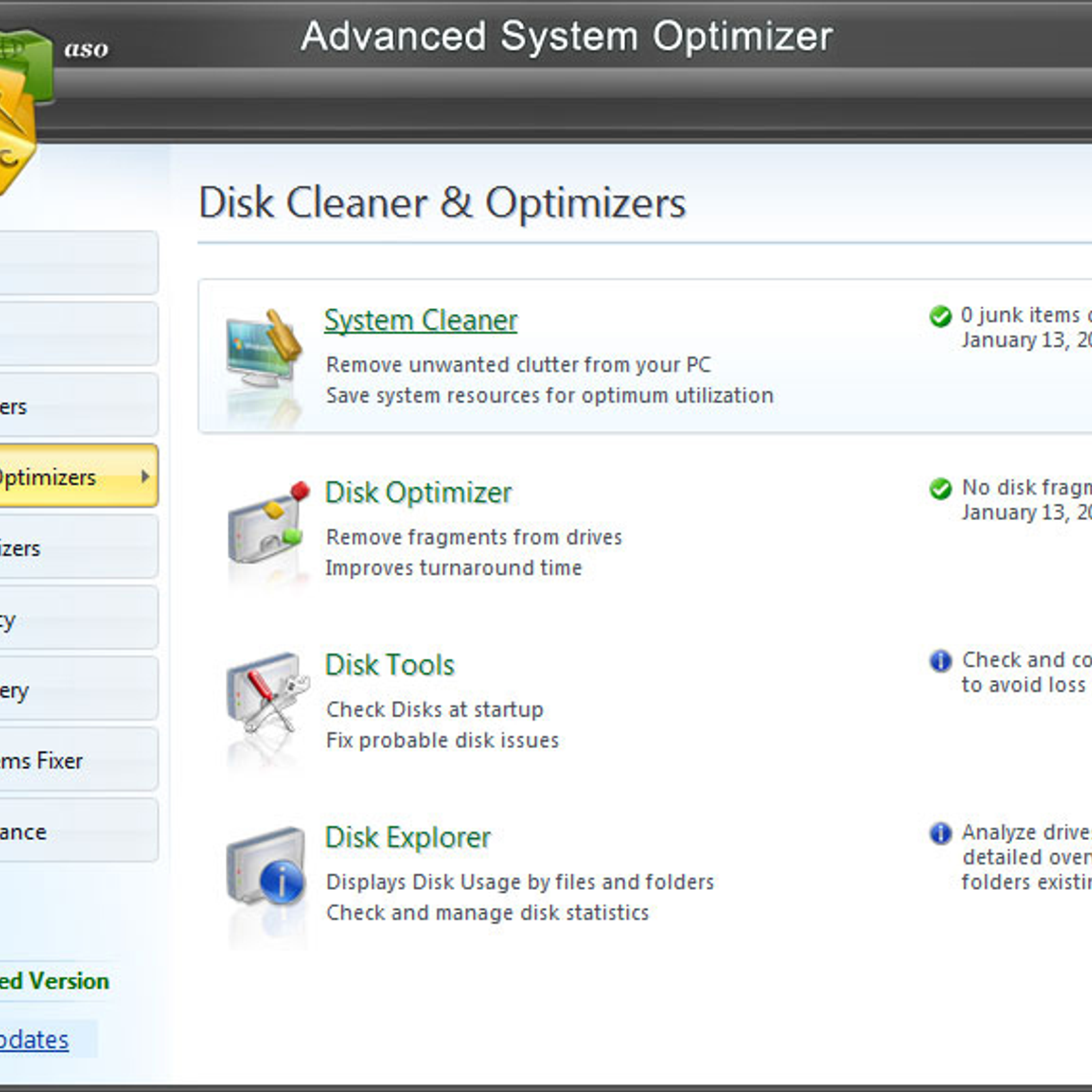
Task: Click the green check beside 'No disk fragm'
Action: [x=940, y=489]
